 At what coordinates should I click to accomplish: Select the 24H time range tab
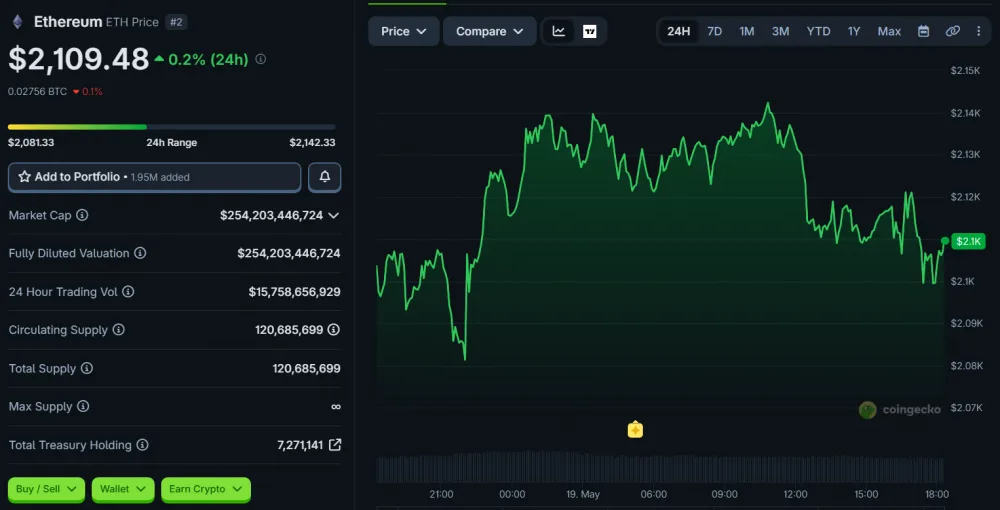(679, 31)
